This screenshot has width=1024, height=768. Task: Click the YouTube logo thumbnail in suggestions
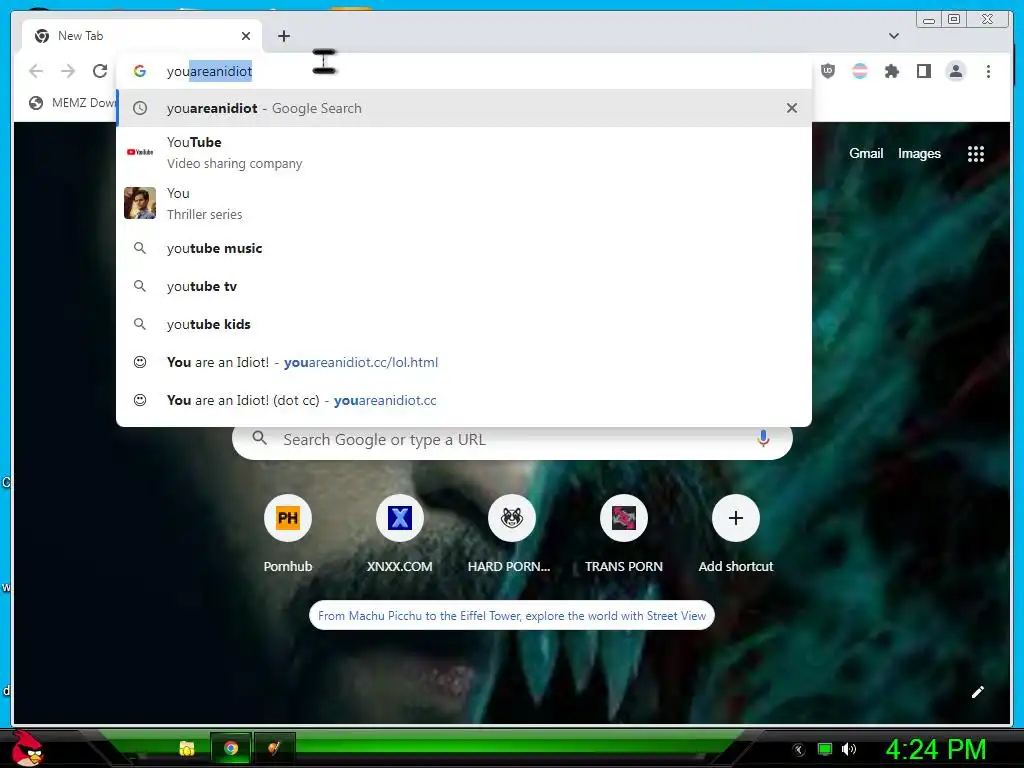click(140, 152)
